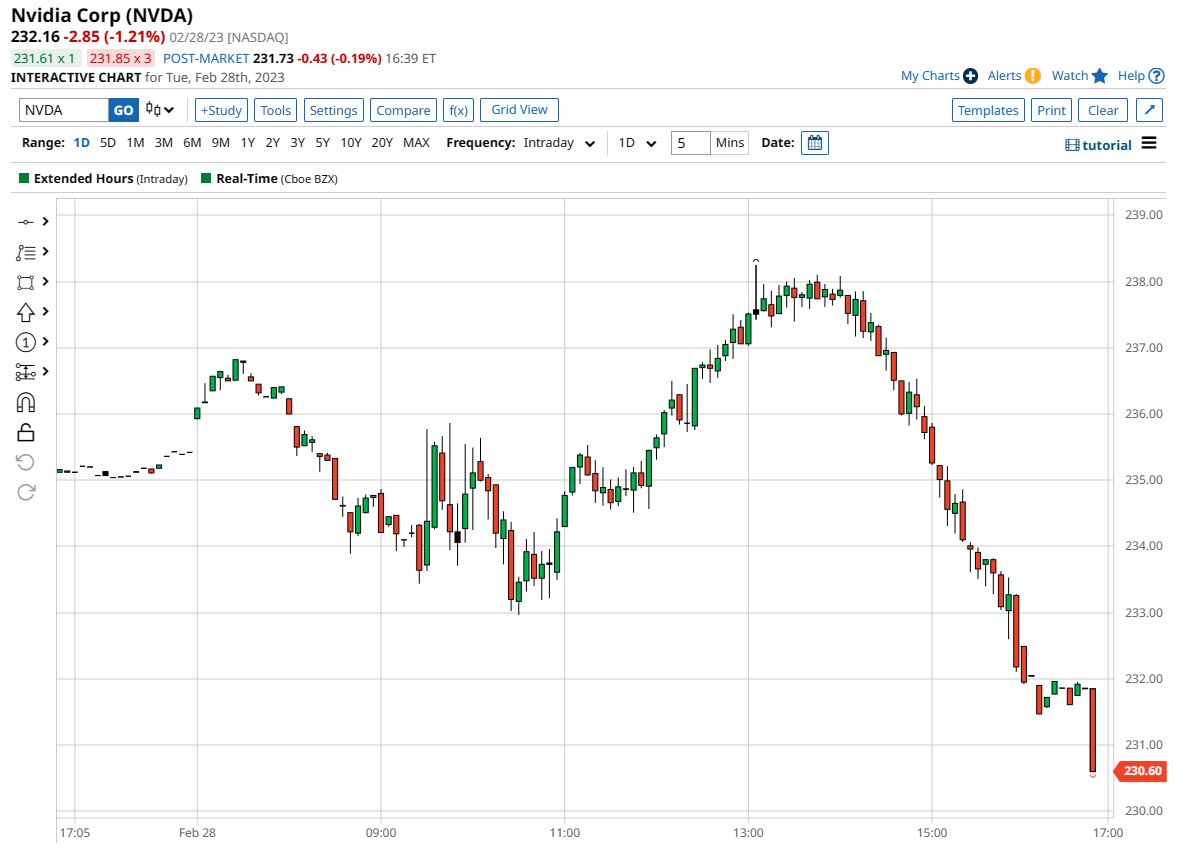1189x854 pixels.
Task: Click the My Charts plus icon
Action: (970, 76)
